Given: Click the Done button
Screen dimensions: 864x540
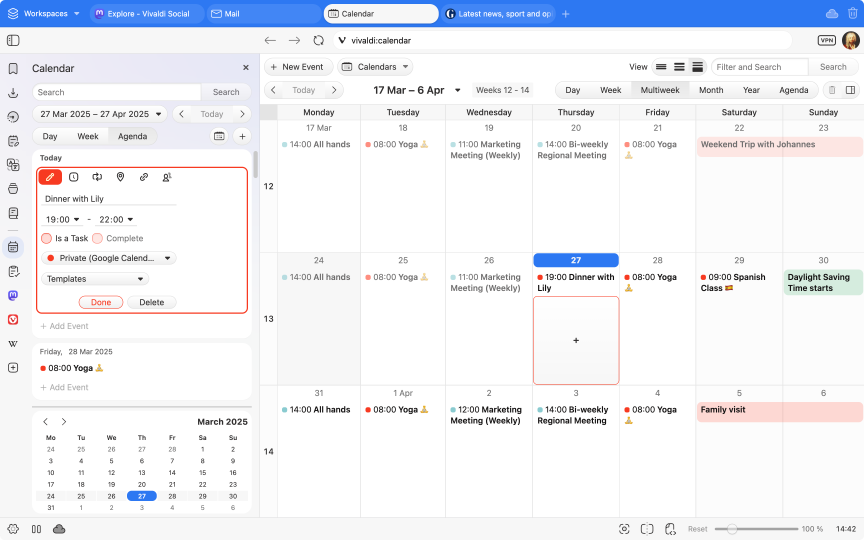Looking at the screenshot, I should coord(101,302).
